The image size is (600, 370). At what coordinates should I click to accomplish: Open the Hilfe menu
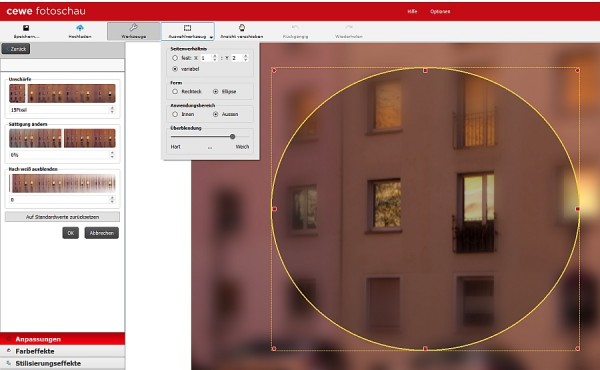[412, 11]
